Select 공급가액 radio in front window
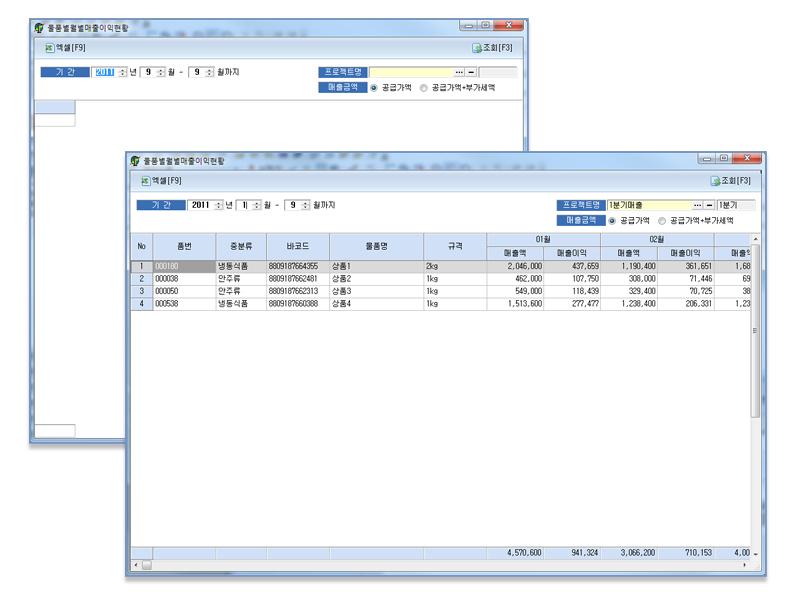This screenshot has width=800, height=599. [x=612, y=220]
